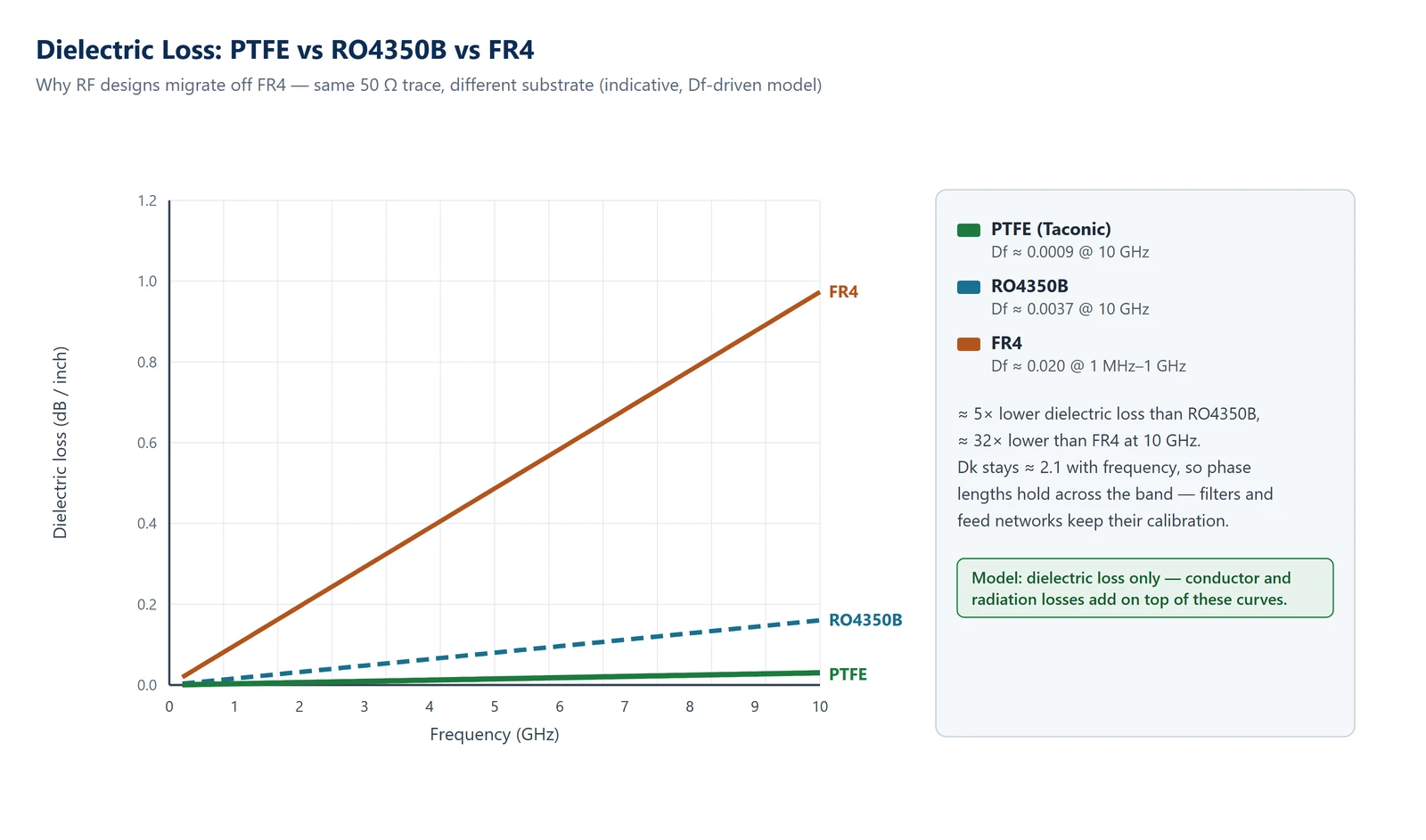Select the chart title 'Dielectric Loss: PTFE vs RO4350B vs FR4'
1426x840 pixels.
click(x=285, y=50)
